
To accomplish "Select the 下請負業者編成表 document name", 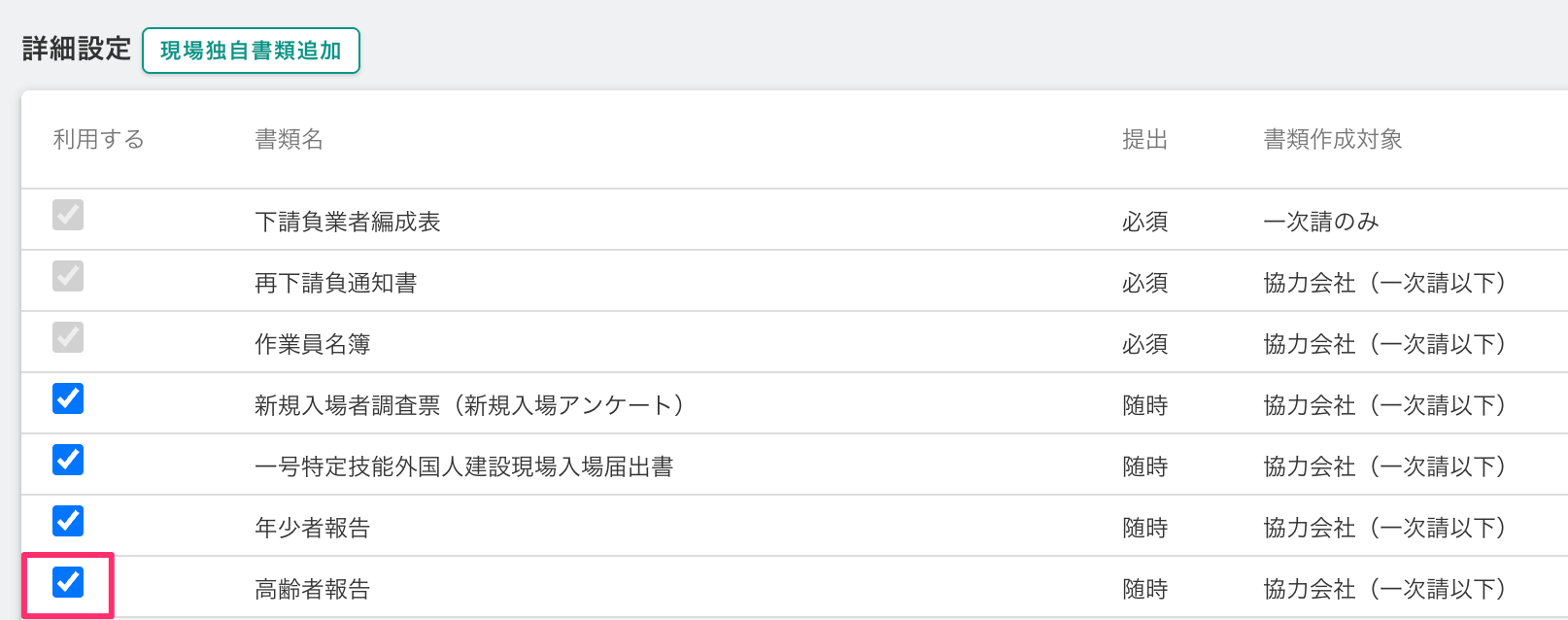I will point(347,222).
